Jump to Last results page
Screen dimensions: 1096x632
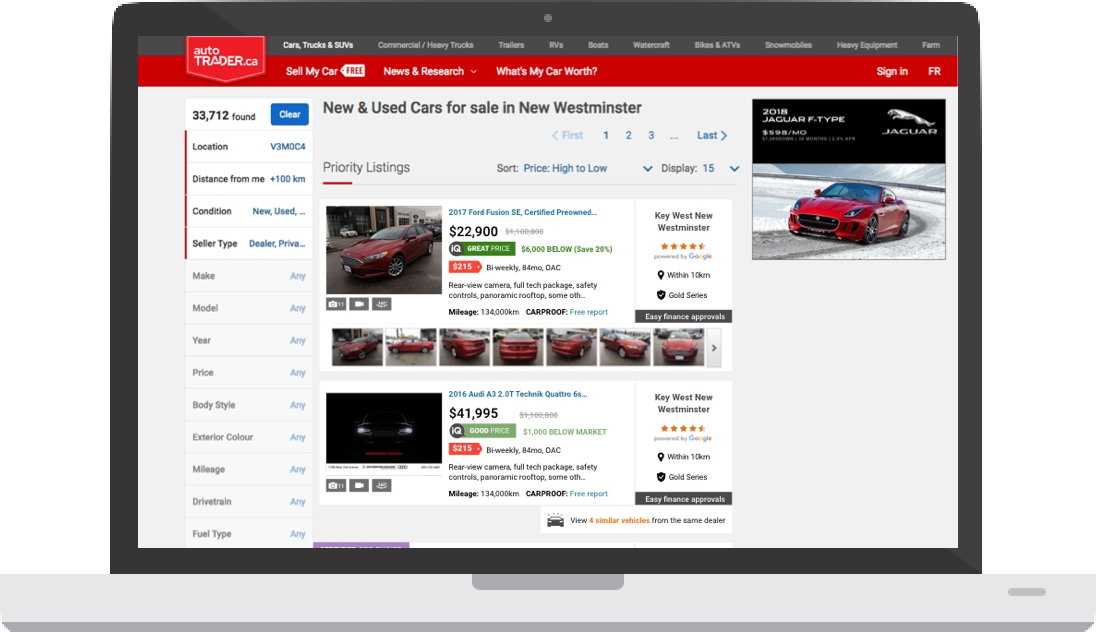click(712, 136)
